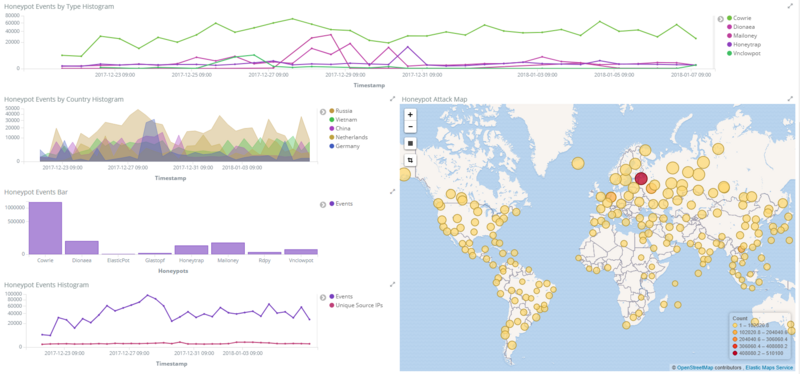
Task: Click the Glastopf label in Events Bar
Action: [x=155, y=260]
